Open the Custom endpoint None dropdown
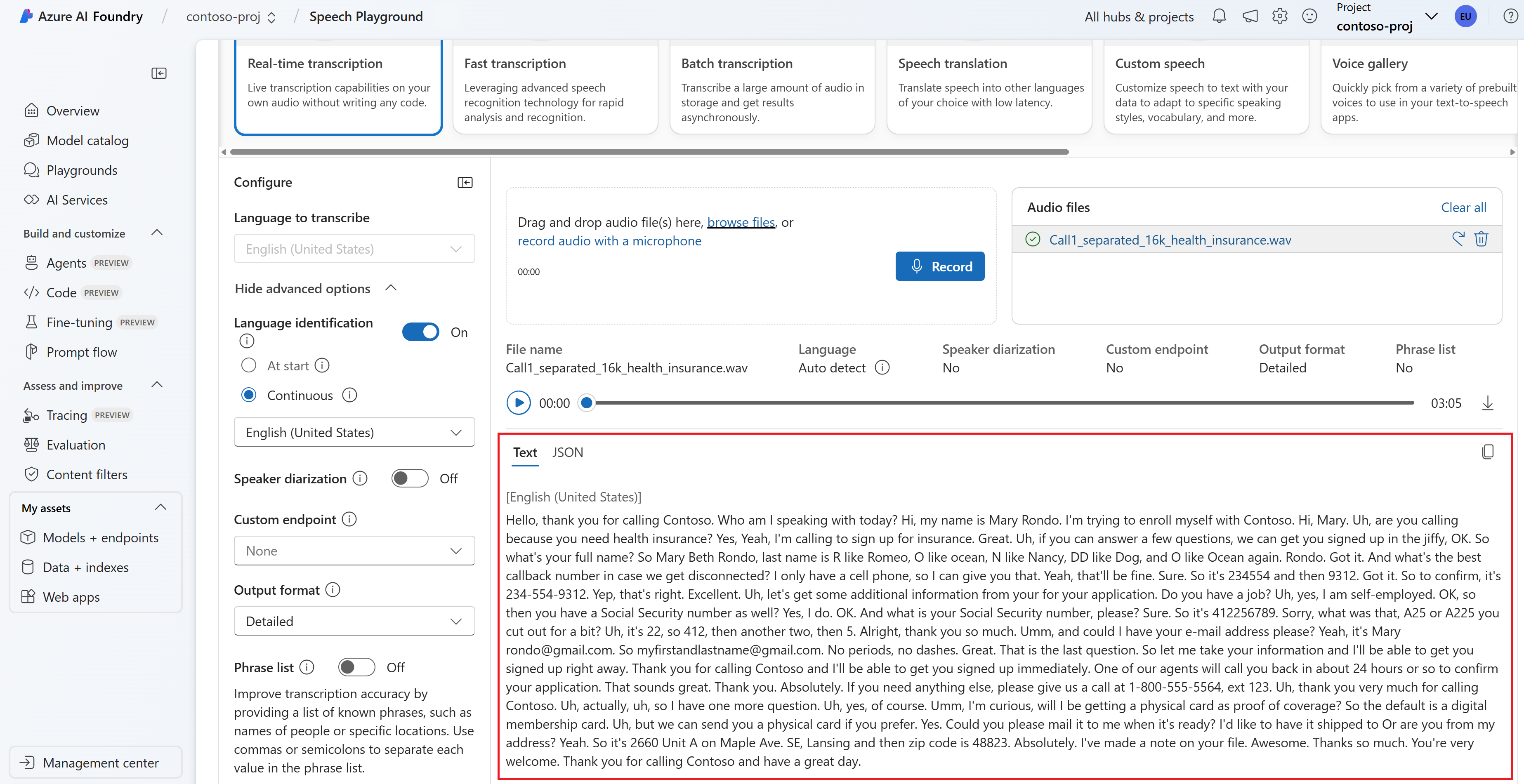 pos(354,551)
